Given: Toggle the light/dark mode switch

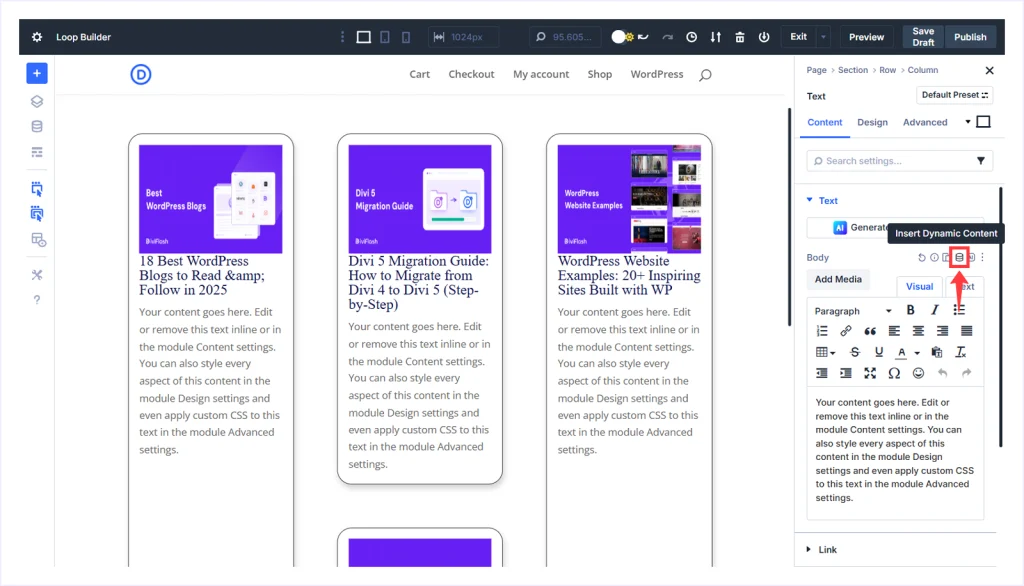Looking at the screenshot, I should pyautogui.click(x=623, y=37).
